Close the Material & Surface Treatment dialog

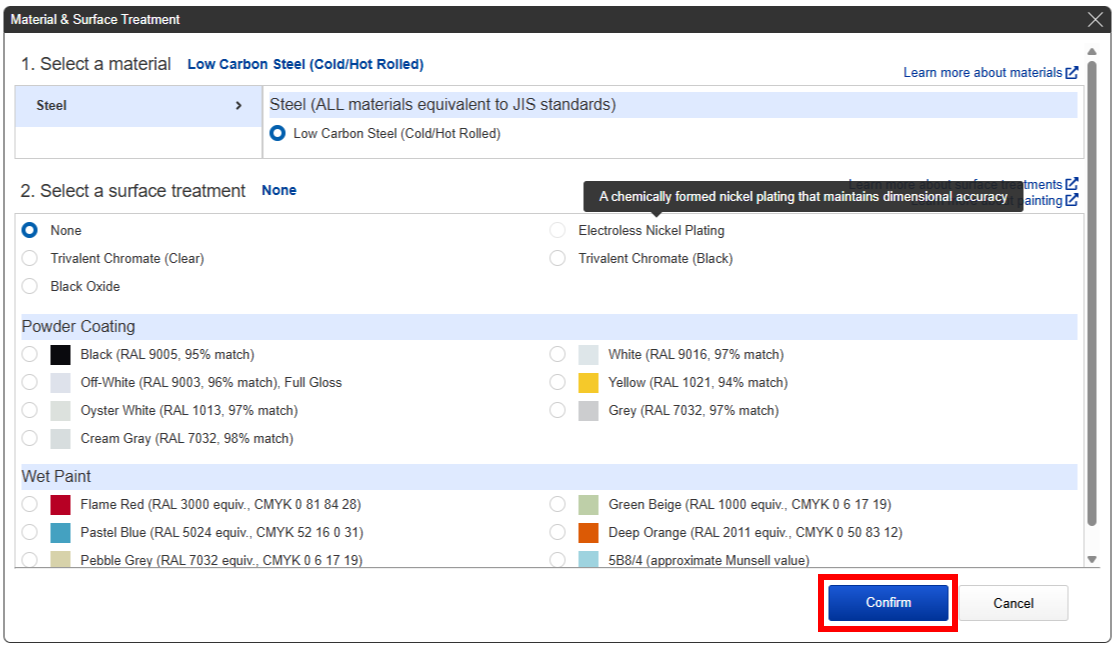tap(1095, 20)
